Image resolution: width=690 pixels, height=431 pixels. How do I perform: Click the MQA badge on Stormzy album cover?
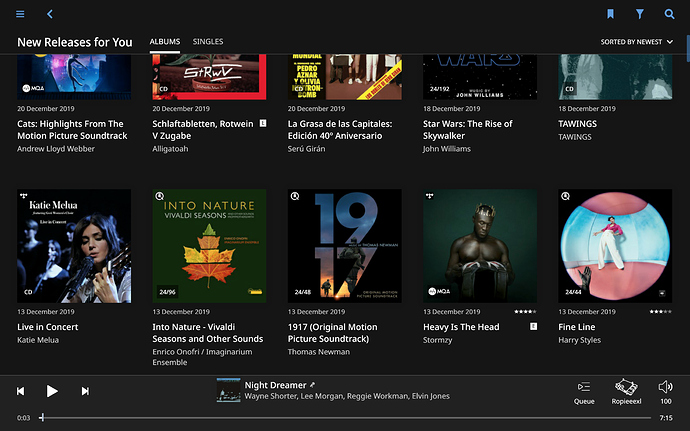coord(439,291)
